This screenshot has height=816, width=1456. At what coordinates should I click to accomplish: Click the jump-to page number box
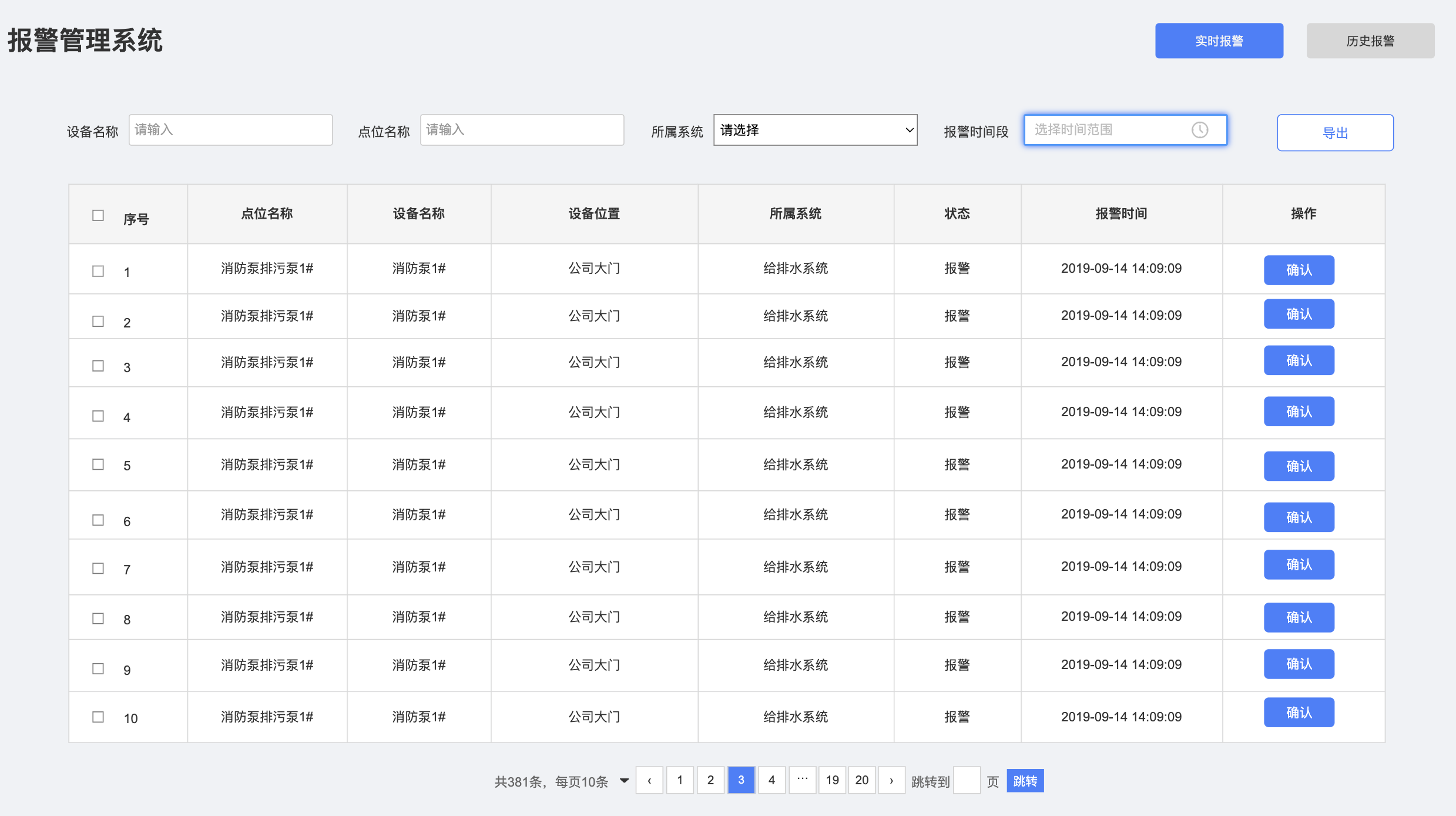coord(967,781)
